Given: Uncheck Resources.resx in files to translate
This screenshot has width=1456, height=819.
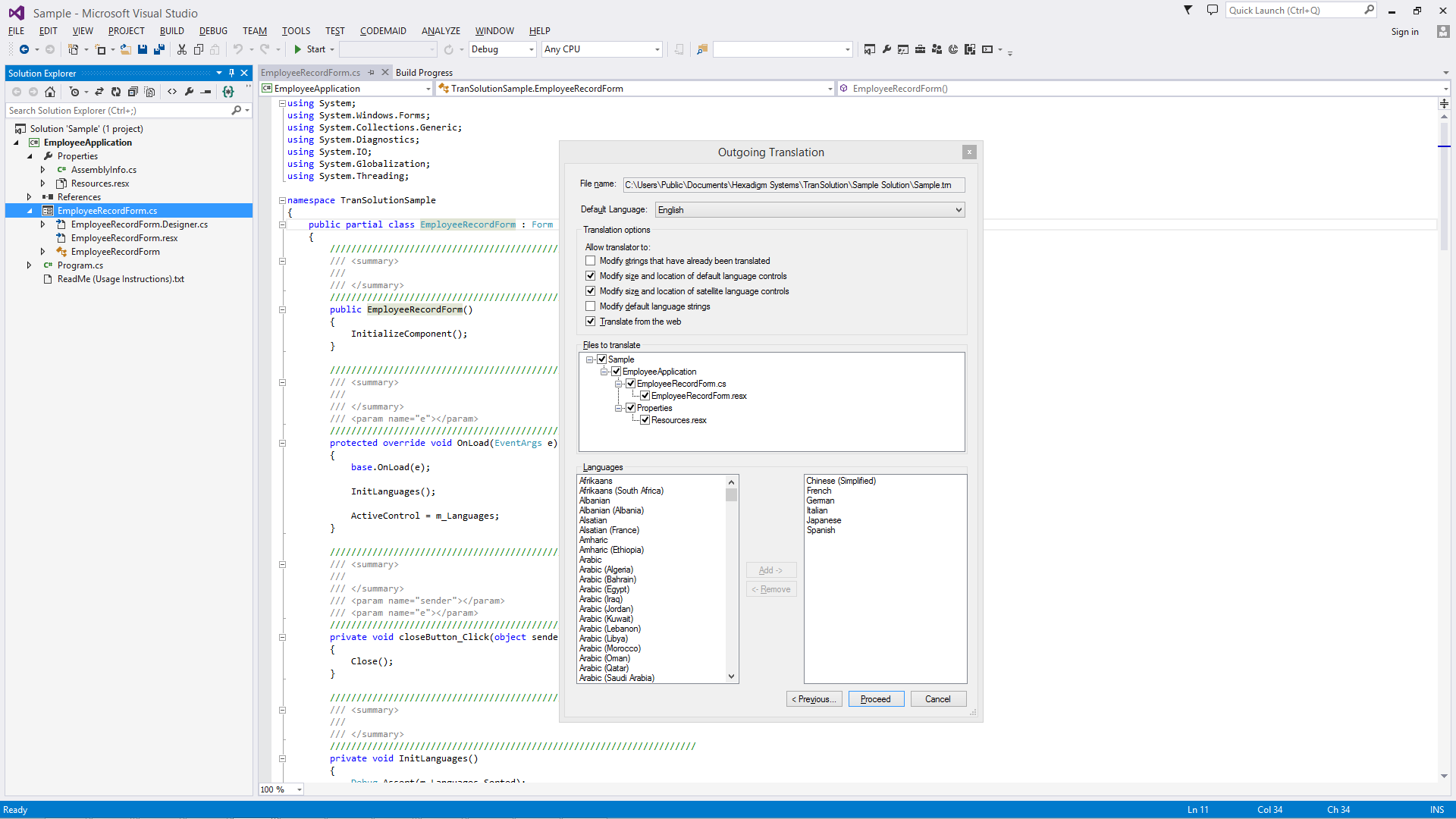Looking at the screenshot, I should pos(645,420).
